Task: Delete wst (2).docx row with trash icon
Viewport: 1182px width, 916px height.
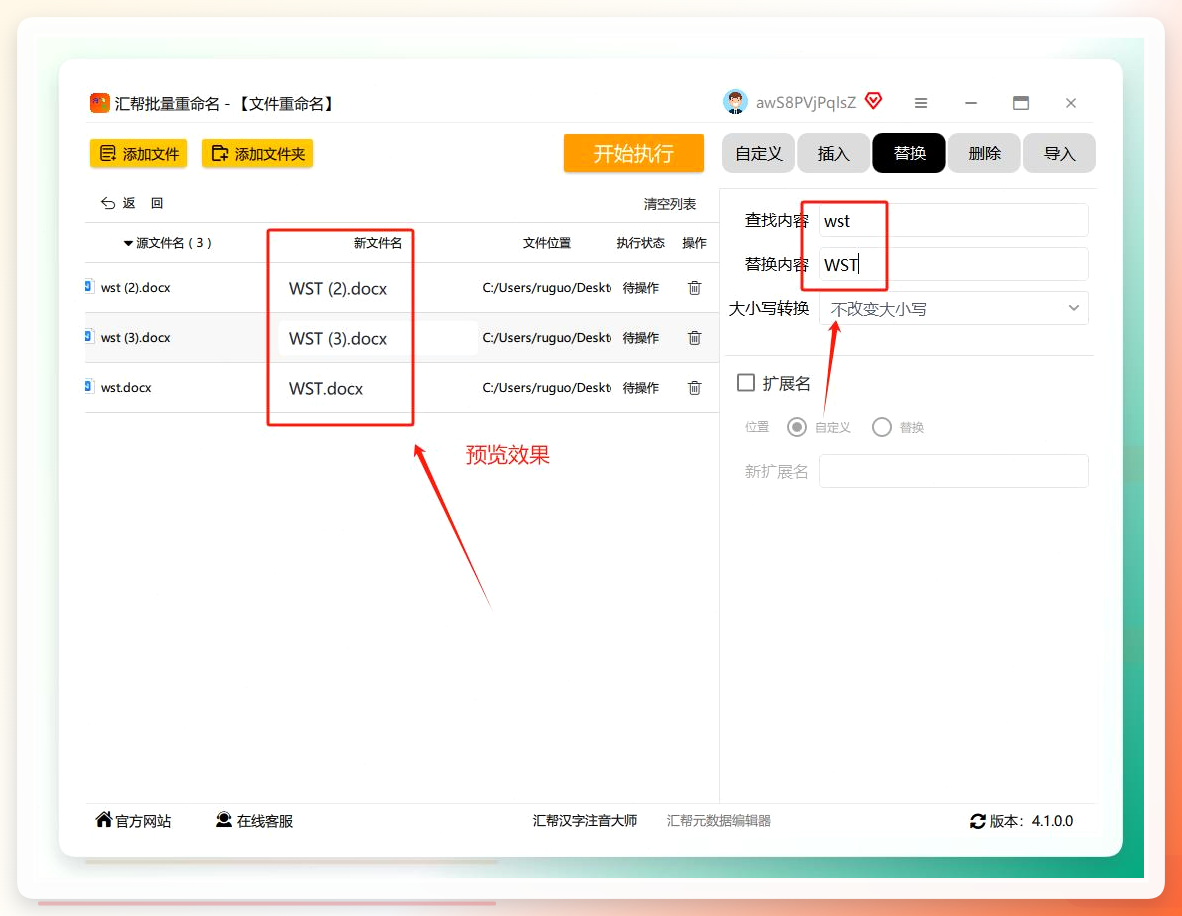Action: pos(694,288)
